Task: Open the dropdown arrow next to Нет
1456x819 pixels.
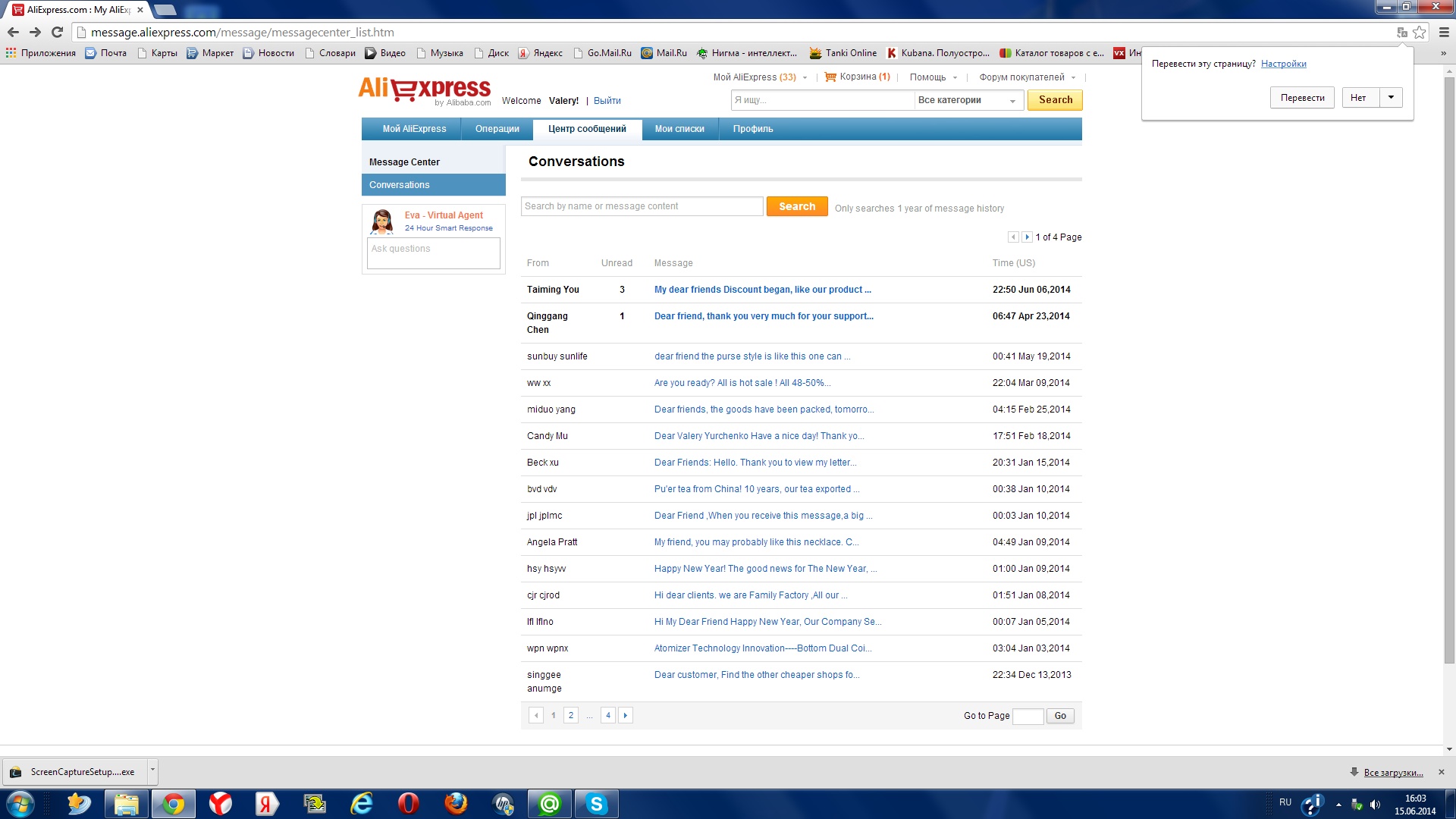Action: [1391, 98]
